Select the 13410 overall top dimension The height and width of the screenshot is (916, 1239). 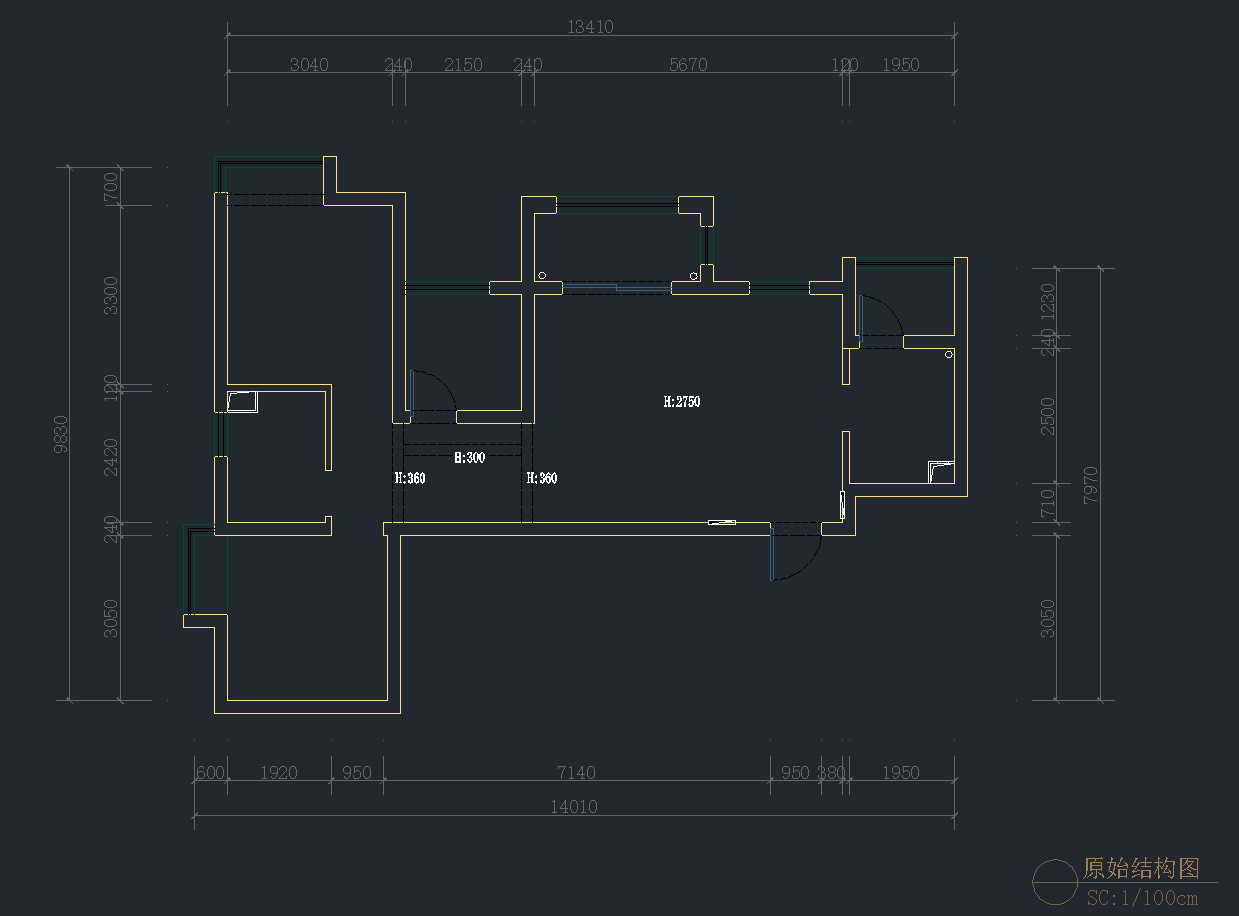click(x=590, y=27)
